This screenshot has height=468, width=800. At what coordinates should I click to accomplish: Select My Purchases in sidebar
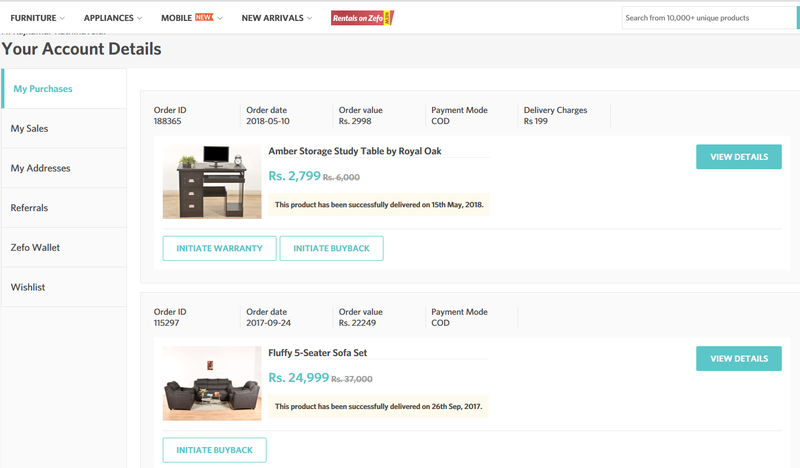click(64, 89)
